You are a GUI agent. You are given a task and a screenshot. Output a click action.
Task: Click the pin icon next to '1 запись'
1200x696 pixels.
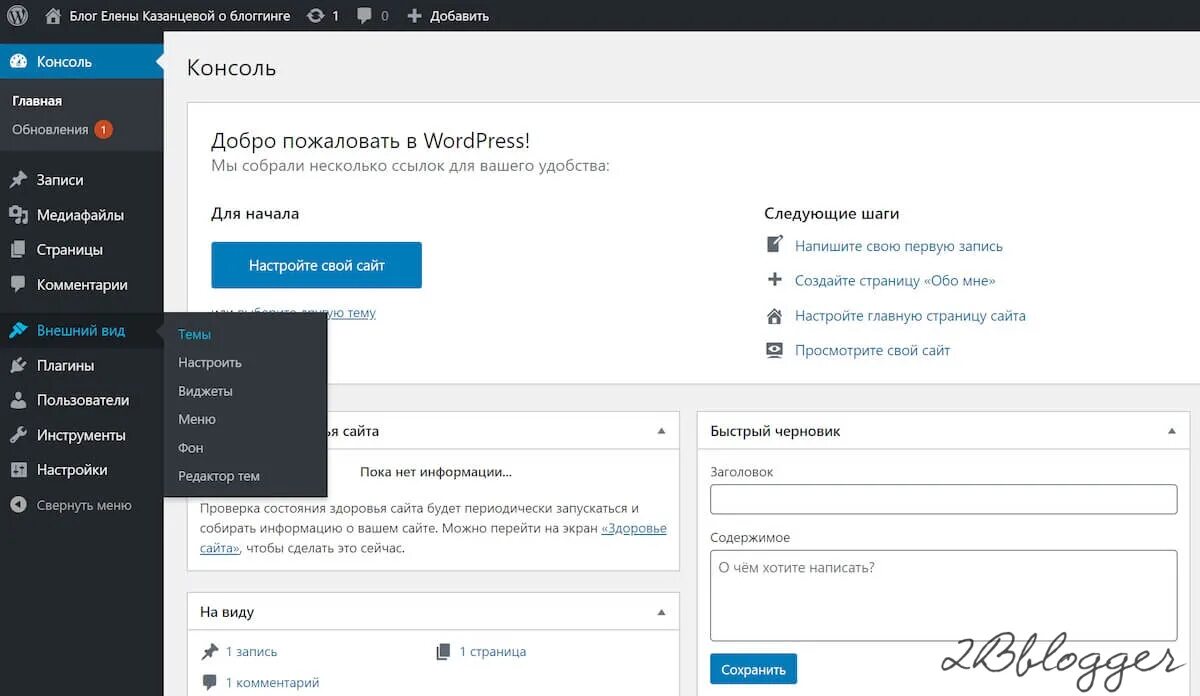click(x=210, y=651)
